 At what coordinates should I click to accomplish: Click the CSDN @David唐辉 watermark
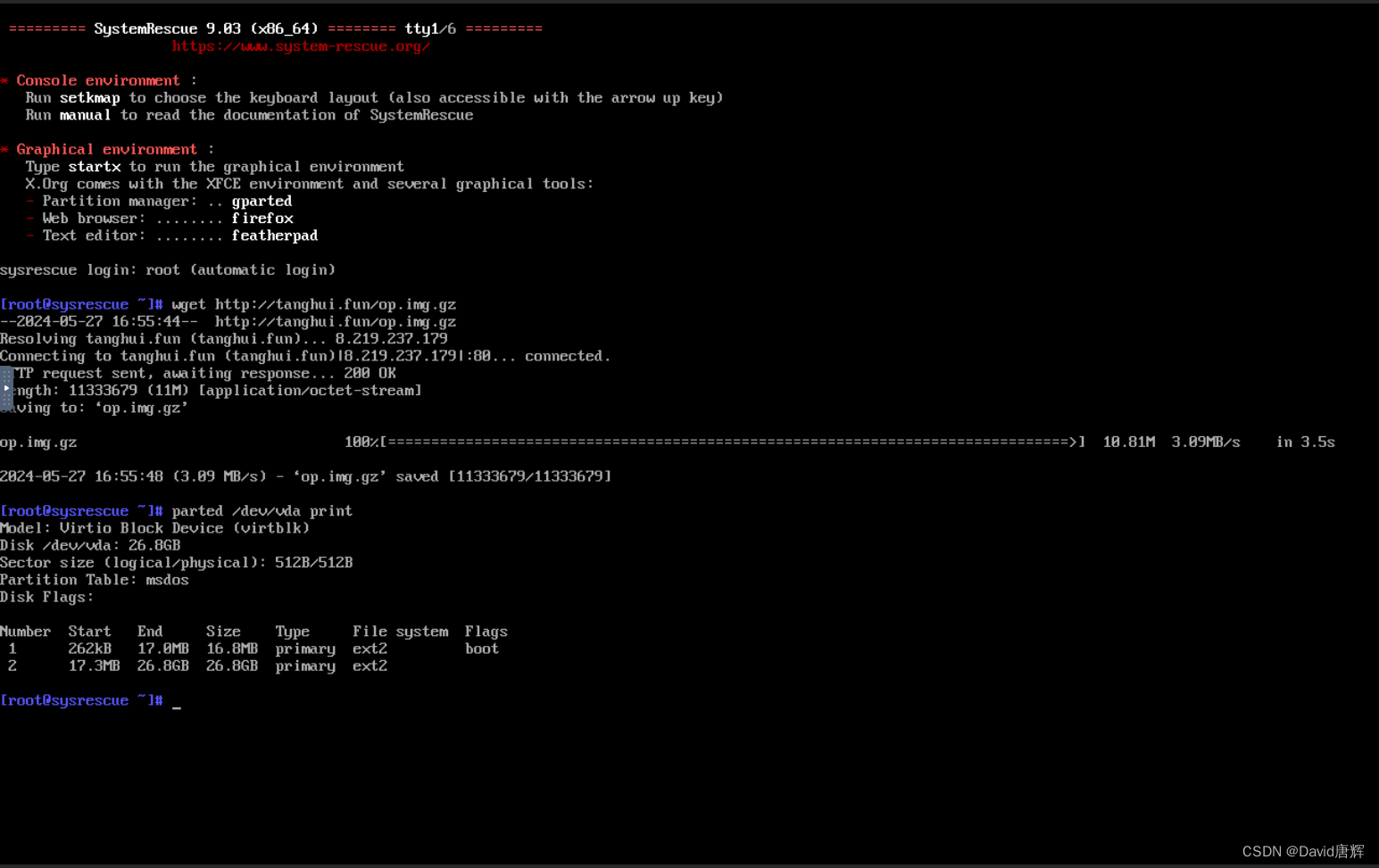[1302, 851]
